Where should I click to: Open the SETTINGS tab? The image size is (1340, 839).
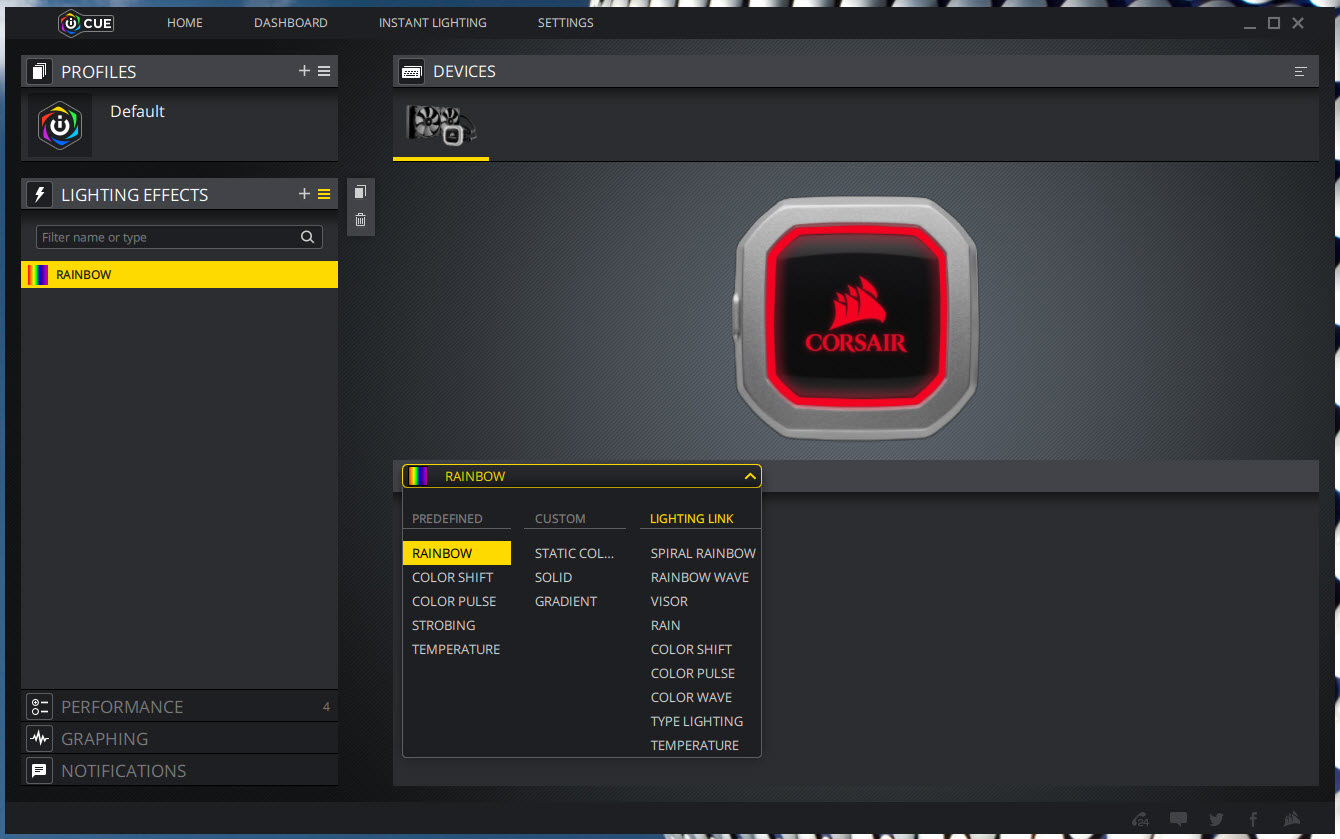[566, 23]
